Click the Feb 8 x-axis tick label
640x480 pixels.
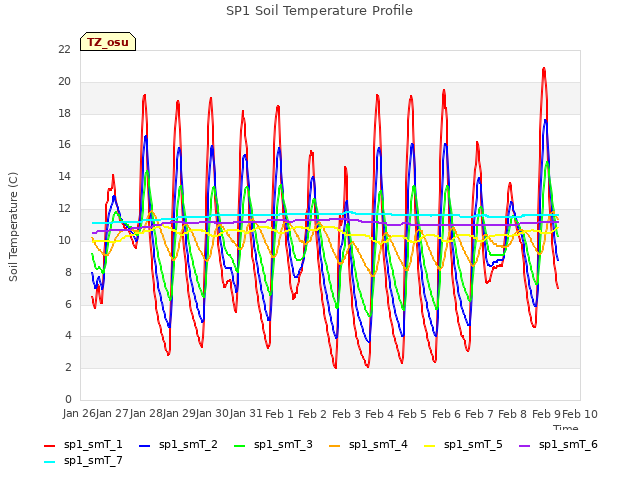[x=513, y=414]
